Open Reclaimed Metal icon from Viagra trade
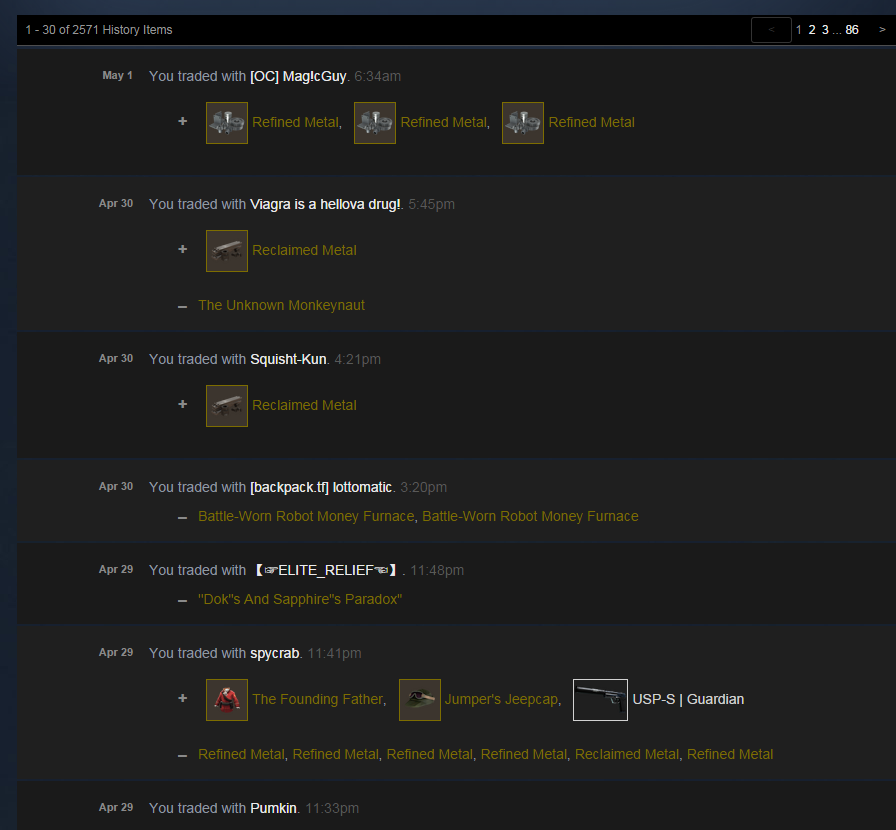The height and width of the screenshot is (830, 896). [227, 251]
